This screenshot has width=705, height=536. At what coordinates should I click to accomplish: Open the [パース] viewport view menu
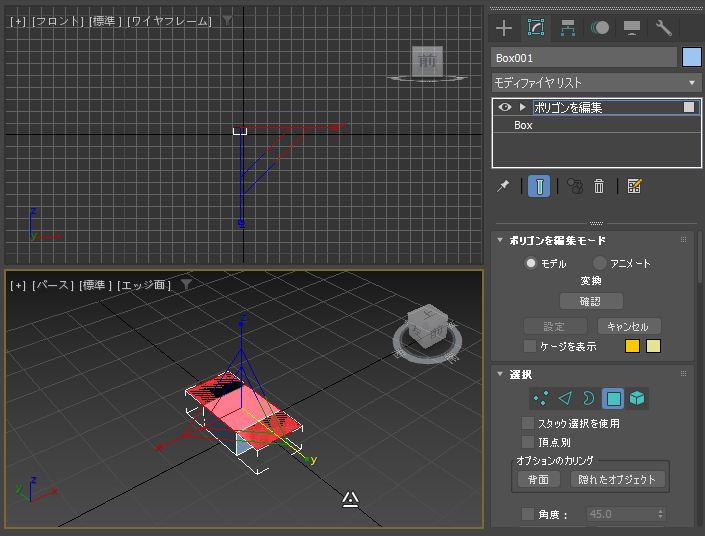coord(52,285)
